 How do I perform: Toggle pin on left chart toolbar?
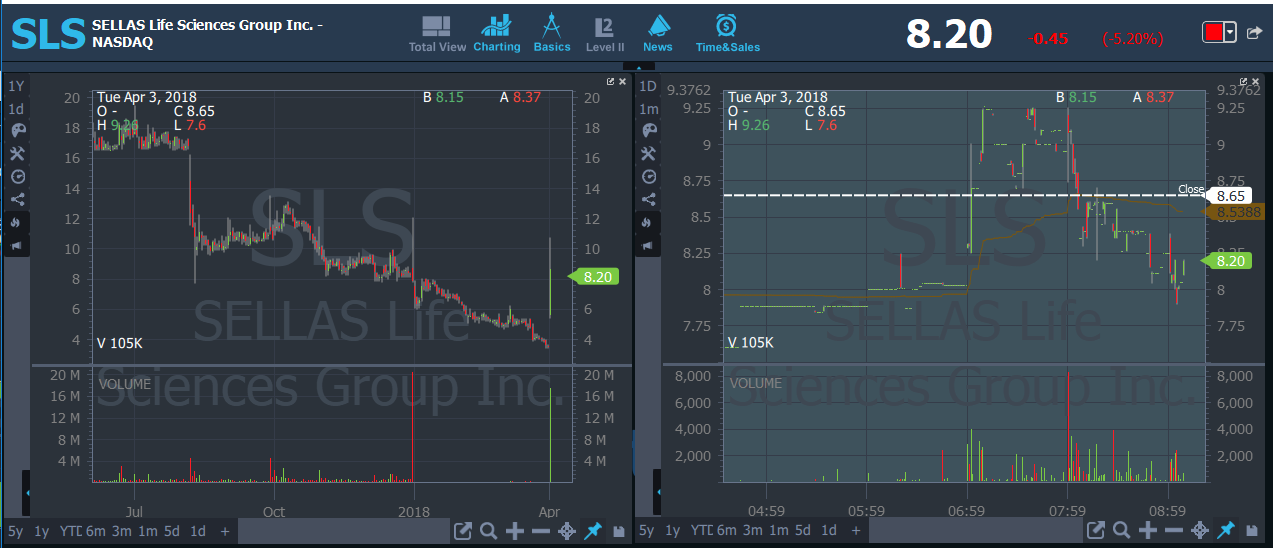coord(593,531)
